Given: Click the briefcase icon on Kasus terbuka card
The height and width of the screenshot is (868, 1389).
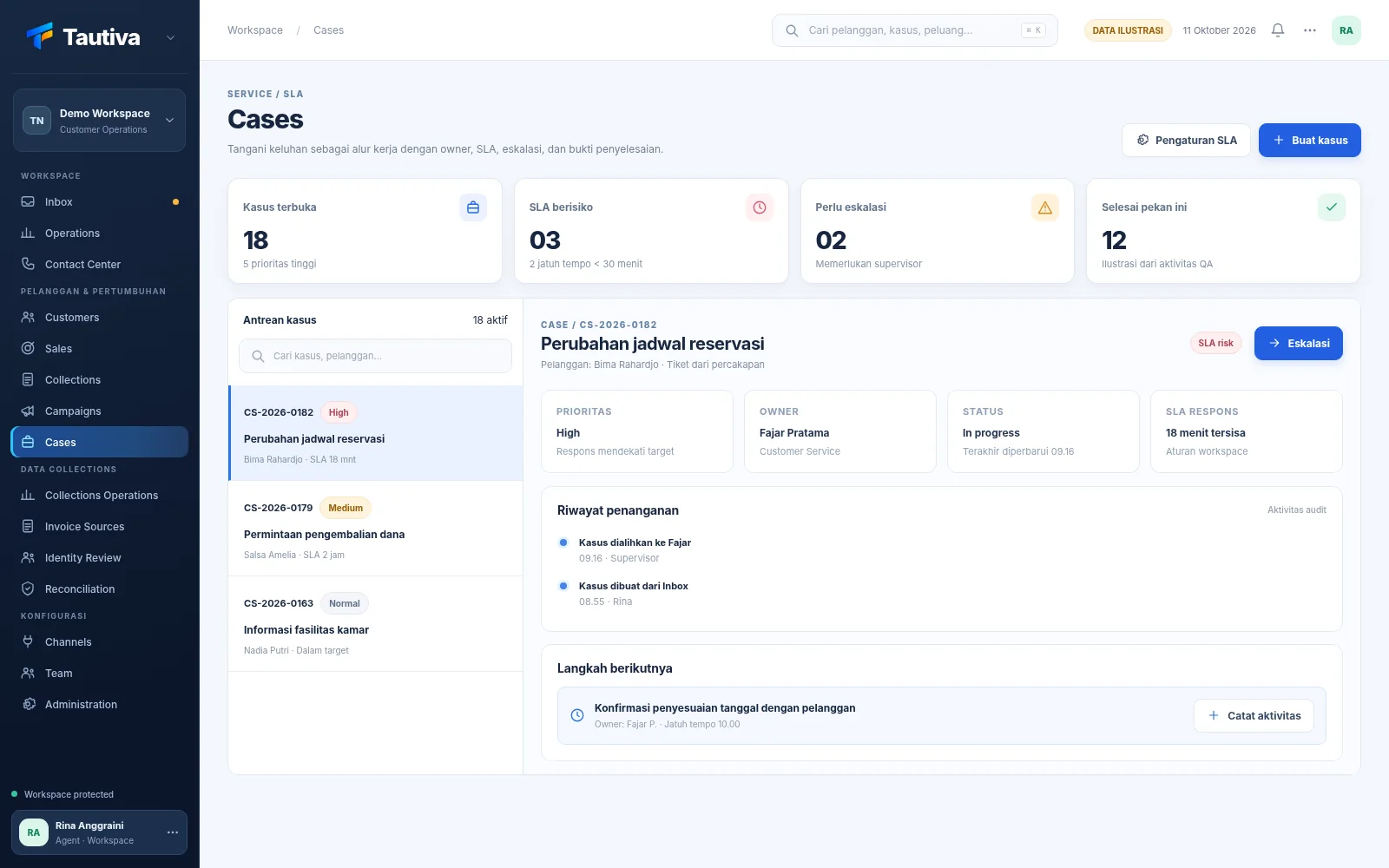Looking at the screenshot, I should click(x=473, y=207).
